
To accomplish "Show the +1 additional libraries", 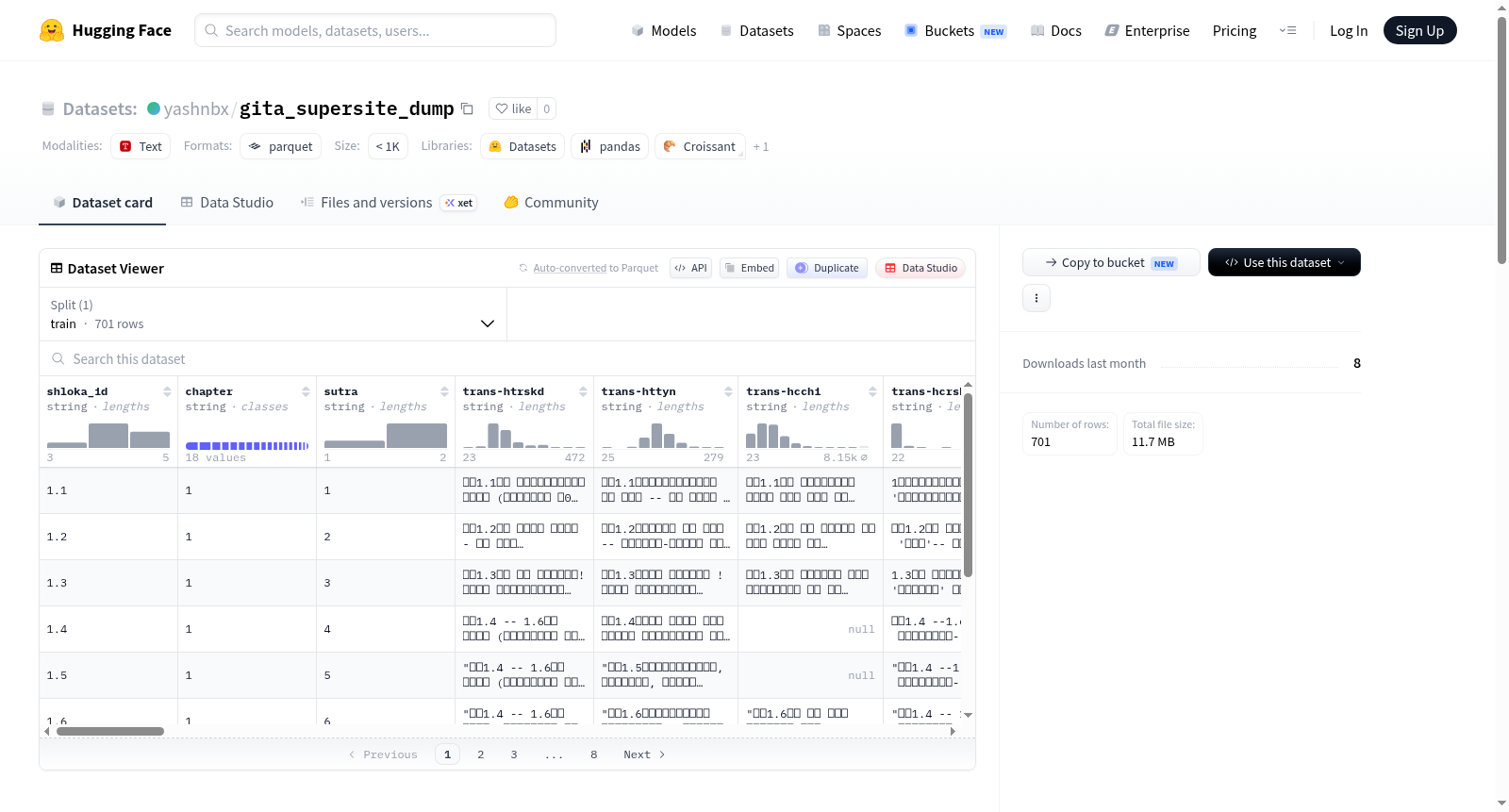I will click(761, 147).
